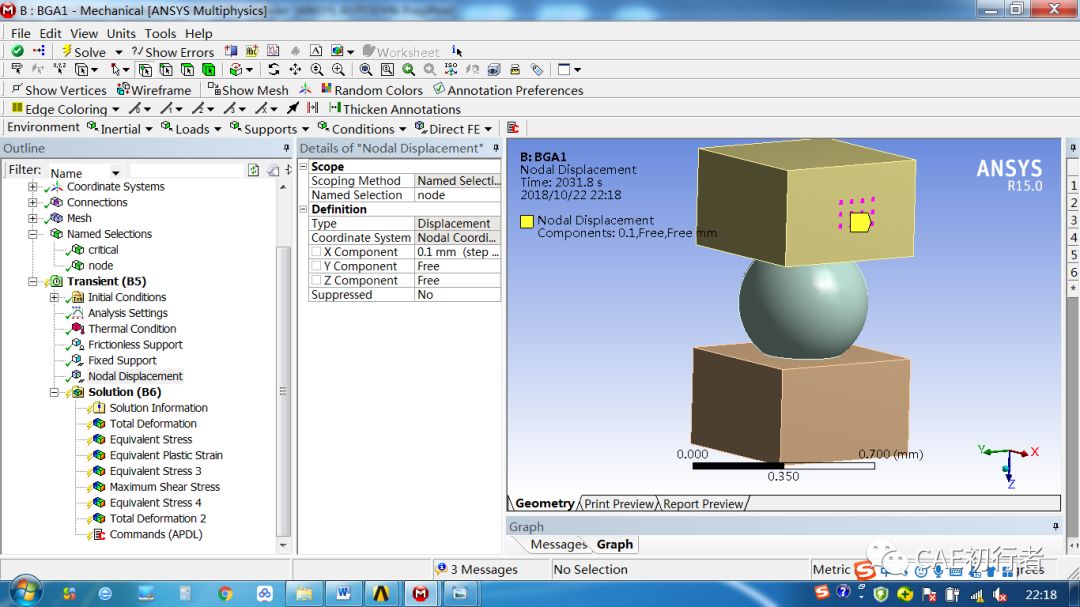Switch to the Messages tab

tap(558, 544)
